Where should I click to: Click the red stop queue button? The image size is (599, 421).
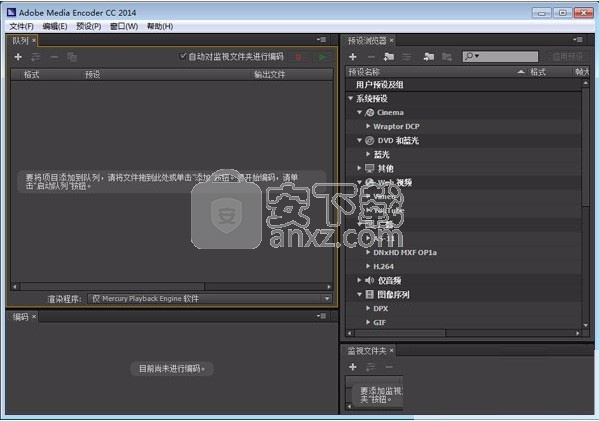(299, 57)
